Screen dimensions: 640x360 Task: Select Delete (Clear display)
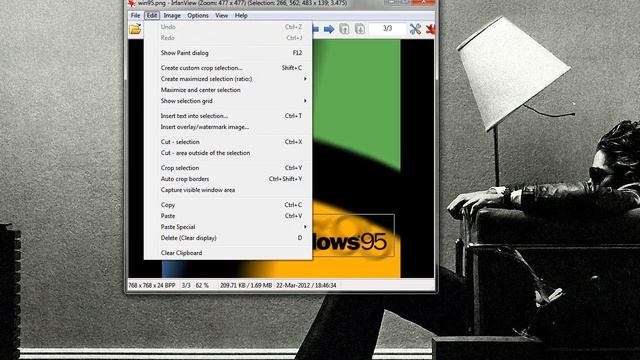(x=228, y=238)
